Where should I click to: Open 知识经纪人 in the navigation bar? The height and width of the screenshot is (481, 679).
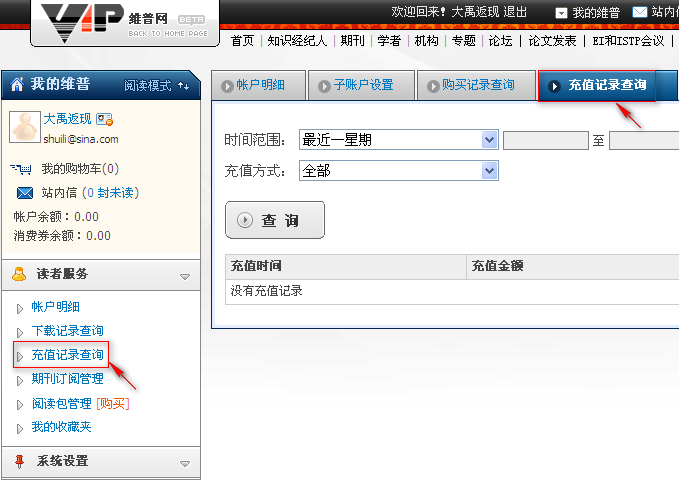click(297, 41)
